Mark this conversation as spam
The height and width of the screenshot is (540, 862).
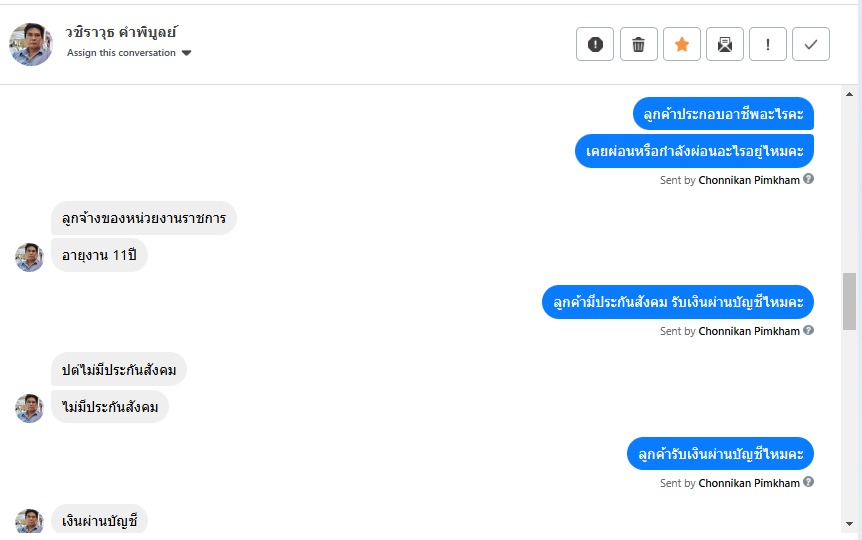[595, 44]
